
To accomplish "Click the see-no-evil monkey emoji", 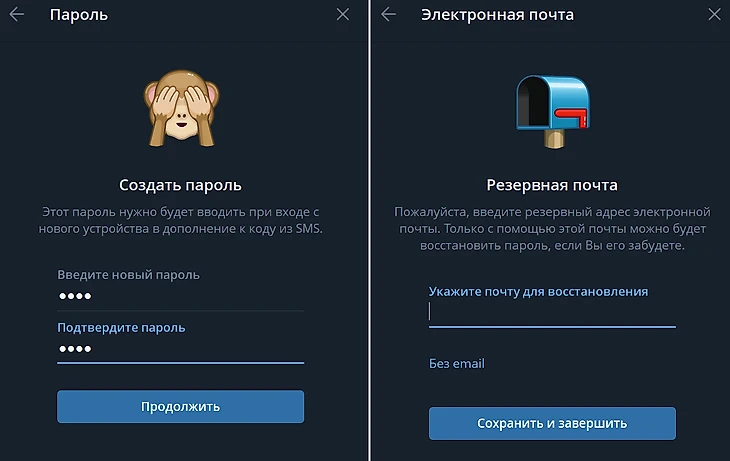I will (181, 108).
